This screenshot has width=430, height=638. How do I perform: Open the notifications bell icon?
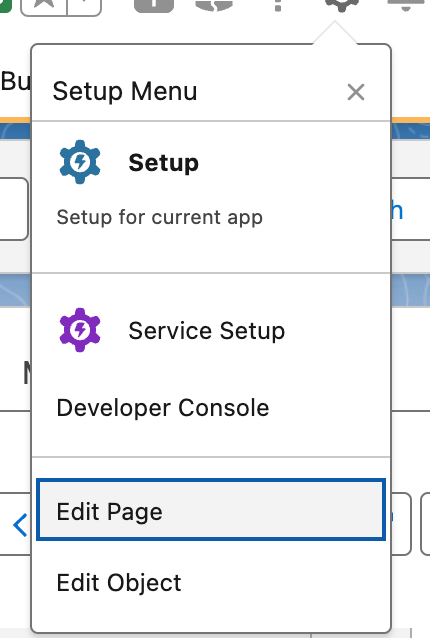pos(405,5)
